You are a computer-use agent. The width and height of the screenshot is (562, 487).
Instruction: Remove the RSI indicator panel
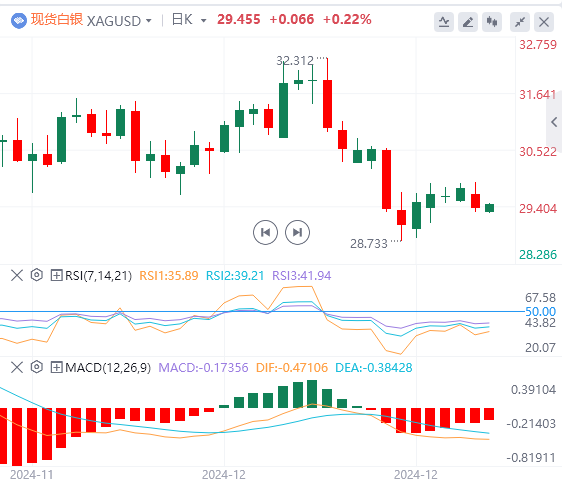[17, 276]
